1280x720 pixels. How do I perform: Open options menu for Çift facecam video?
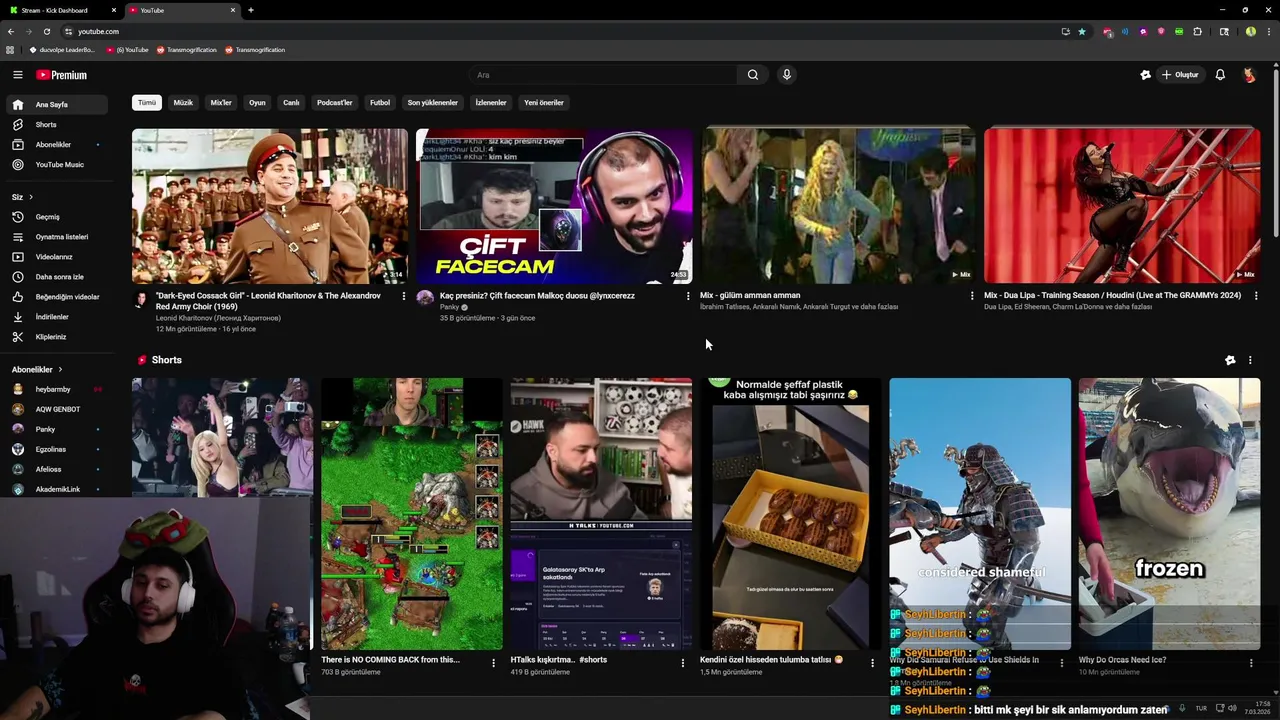688,296
